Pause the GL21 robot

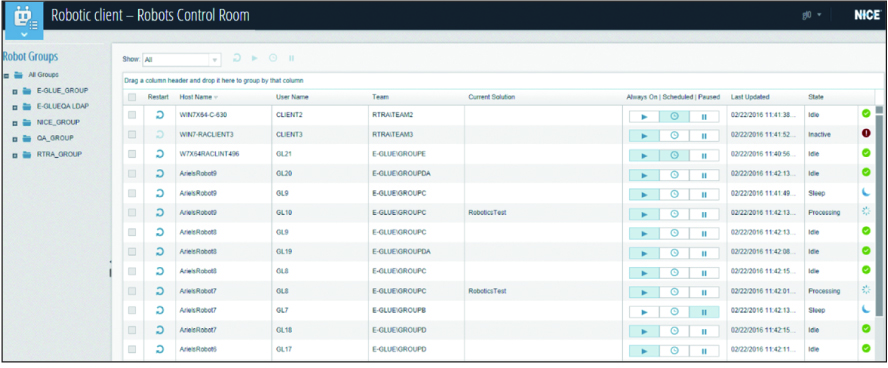[704, 155]
